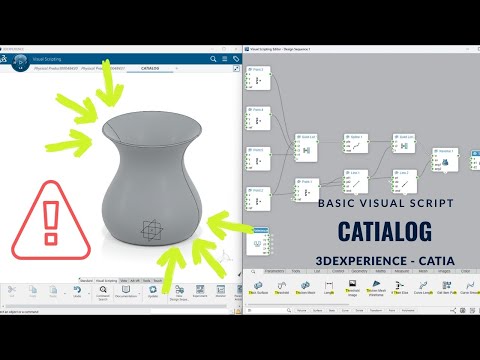The width and height of the screenshot is (480, 360).
Task: Click the hamburger list icon in the blue header
Action: [x=225, y=59]
